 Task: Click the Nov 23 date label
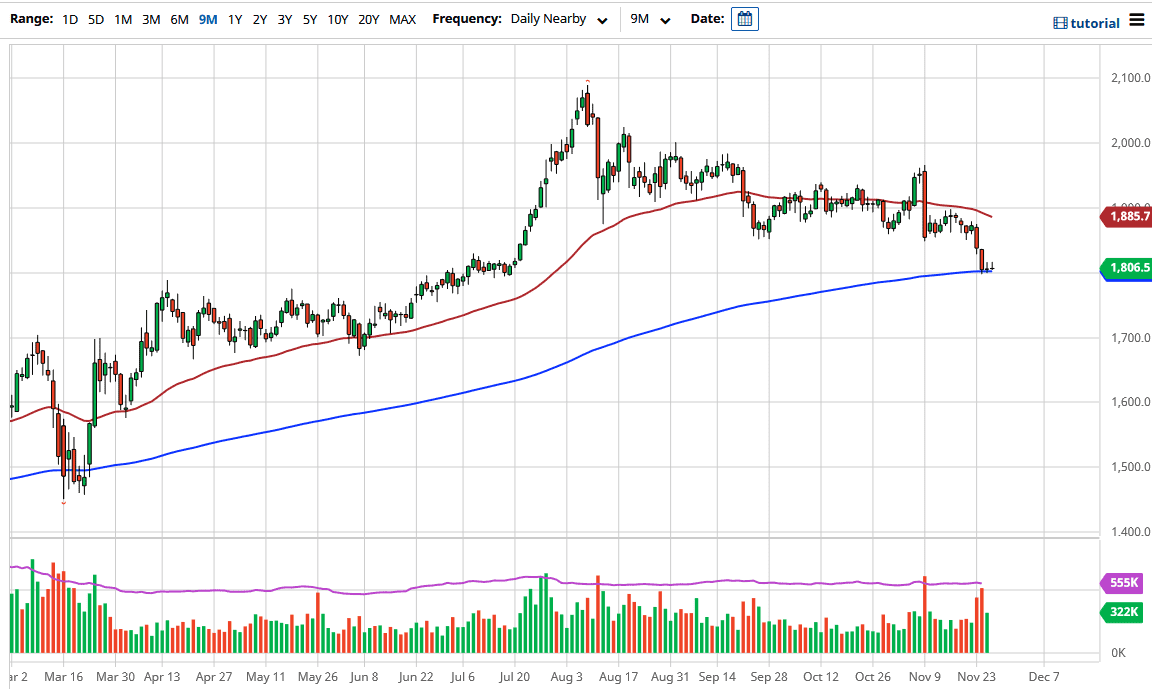point(976,677)
